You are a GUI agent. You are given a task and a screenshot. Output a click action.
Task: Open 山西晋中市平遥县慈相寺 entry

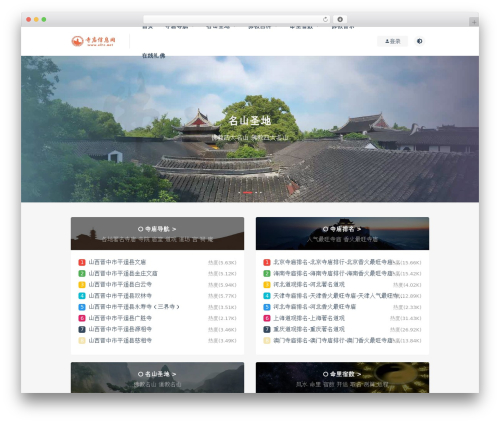pyautogui.click(x=120, y=340)
